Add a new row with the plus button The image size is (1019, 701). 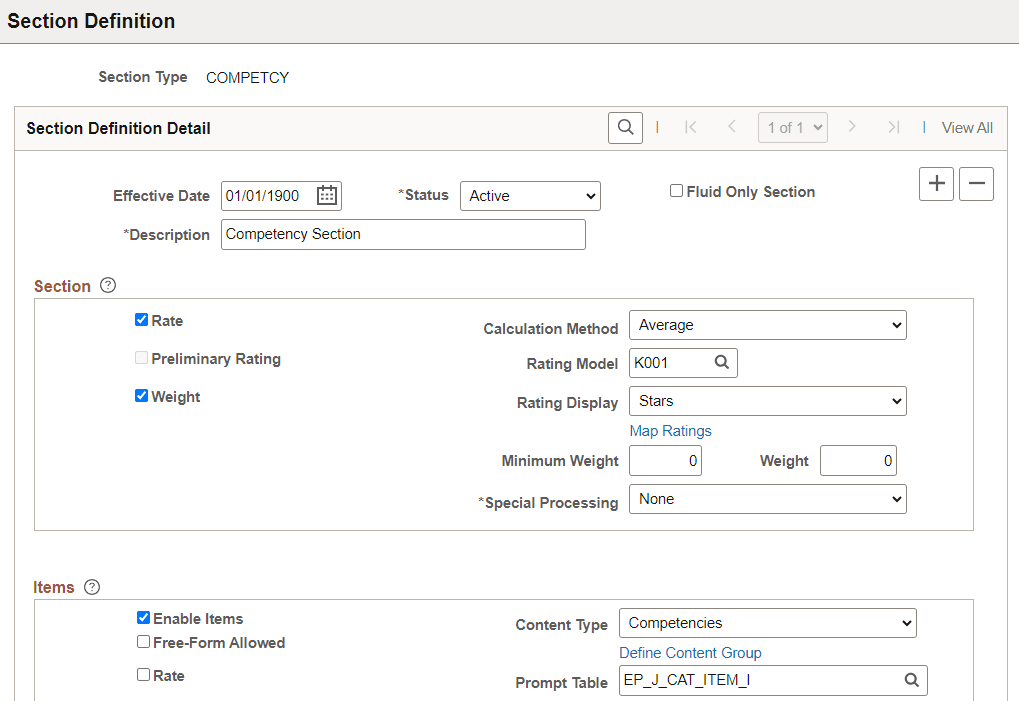pos(936,184)
